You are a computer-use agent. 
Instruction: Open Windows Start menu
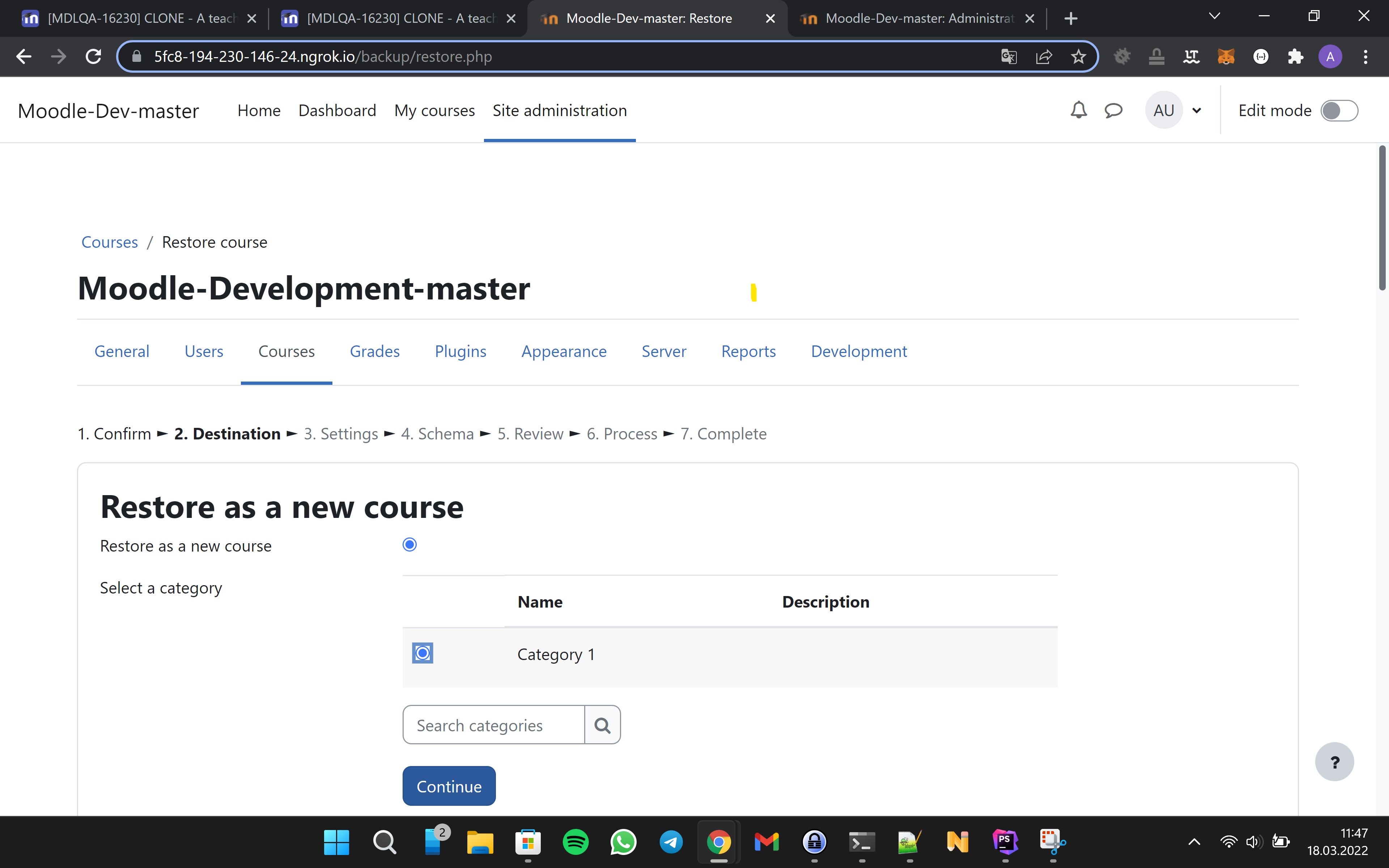tap(336, 842)
